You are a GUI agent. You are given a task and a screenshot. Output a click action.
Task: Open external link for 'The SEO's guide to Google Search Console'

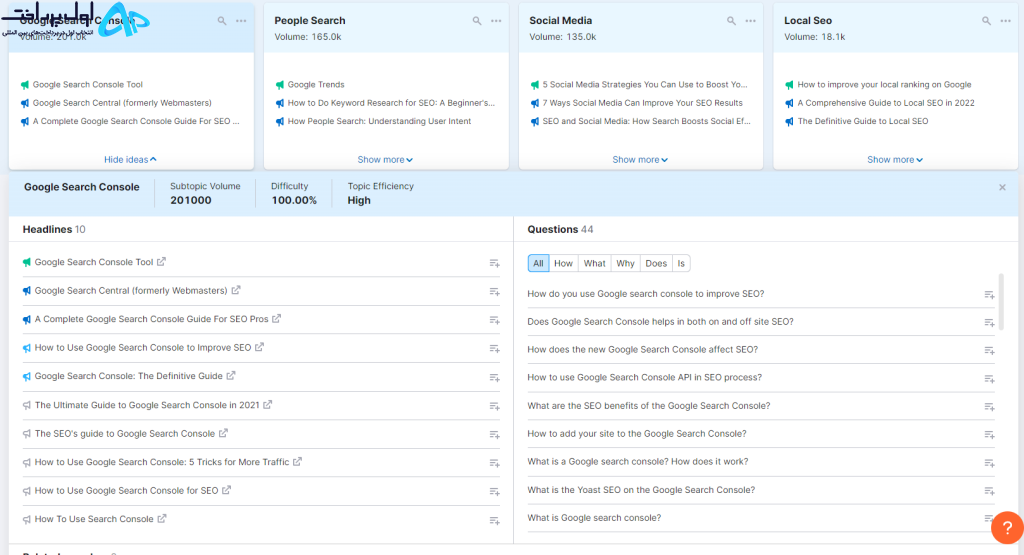(223, 433)
